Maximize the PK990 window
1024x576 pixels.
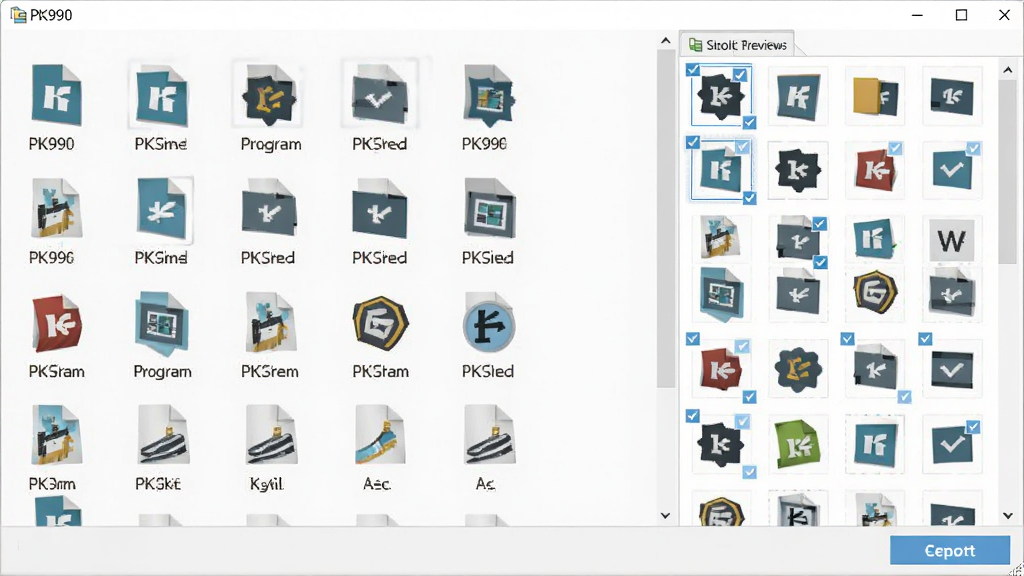961,14
